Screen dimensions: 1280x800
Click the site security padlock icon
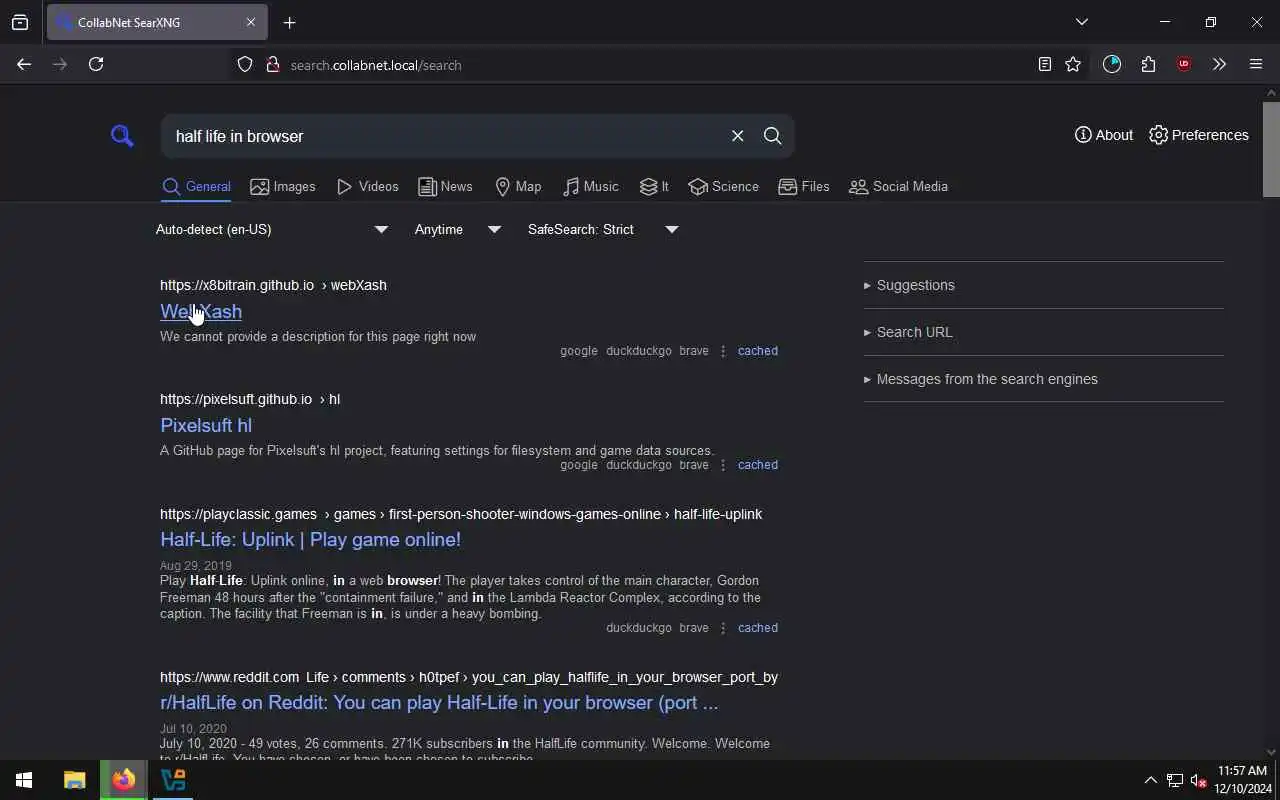(x=272, y=64)
